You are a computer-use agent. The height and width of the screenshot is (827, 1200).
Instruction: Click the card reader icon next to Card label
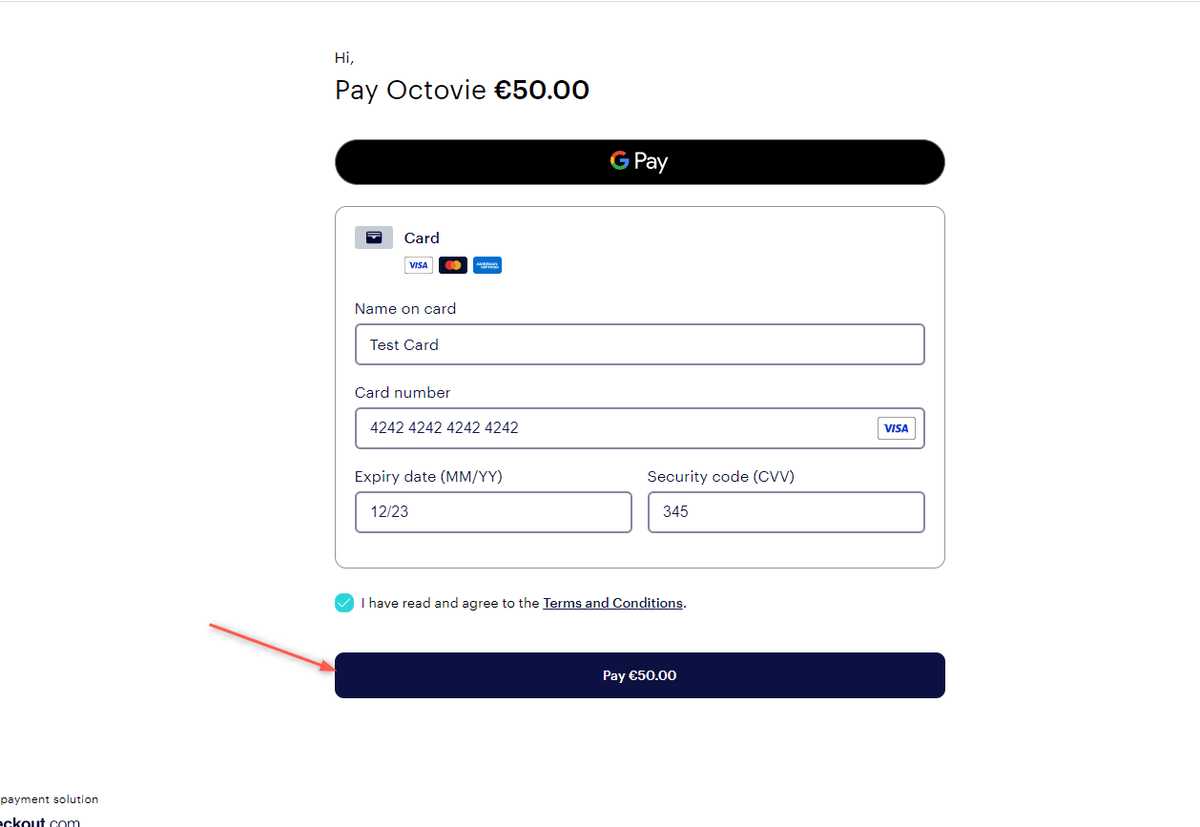[x=373, y=237]
